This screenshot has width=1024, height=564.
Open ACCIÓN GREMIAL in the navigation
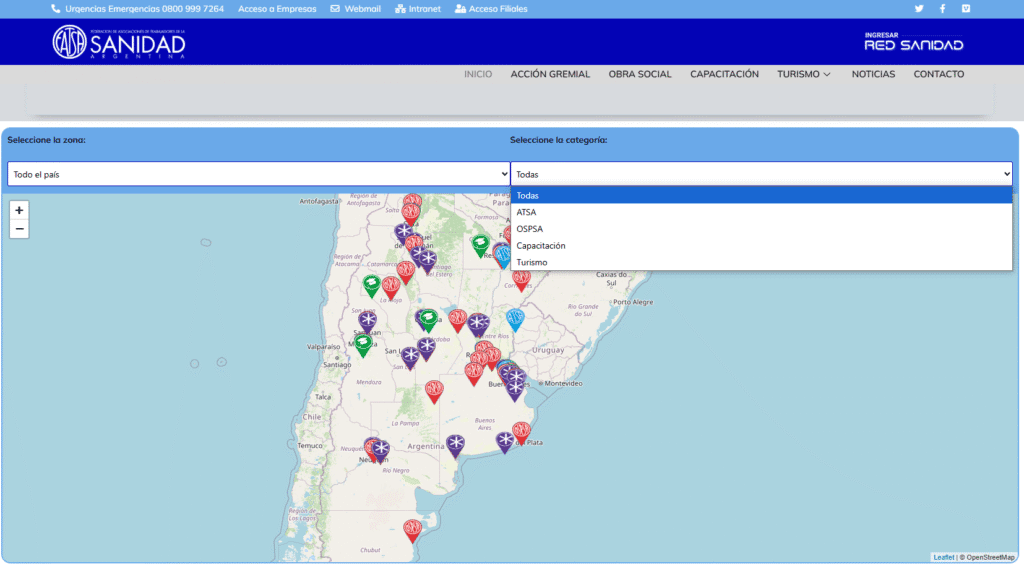[550, 74]
